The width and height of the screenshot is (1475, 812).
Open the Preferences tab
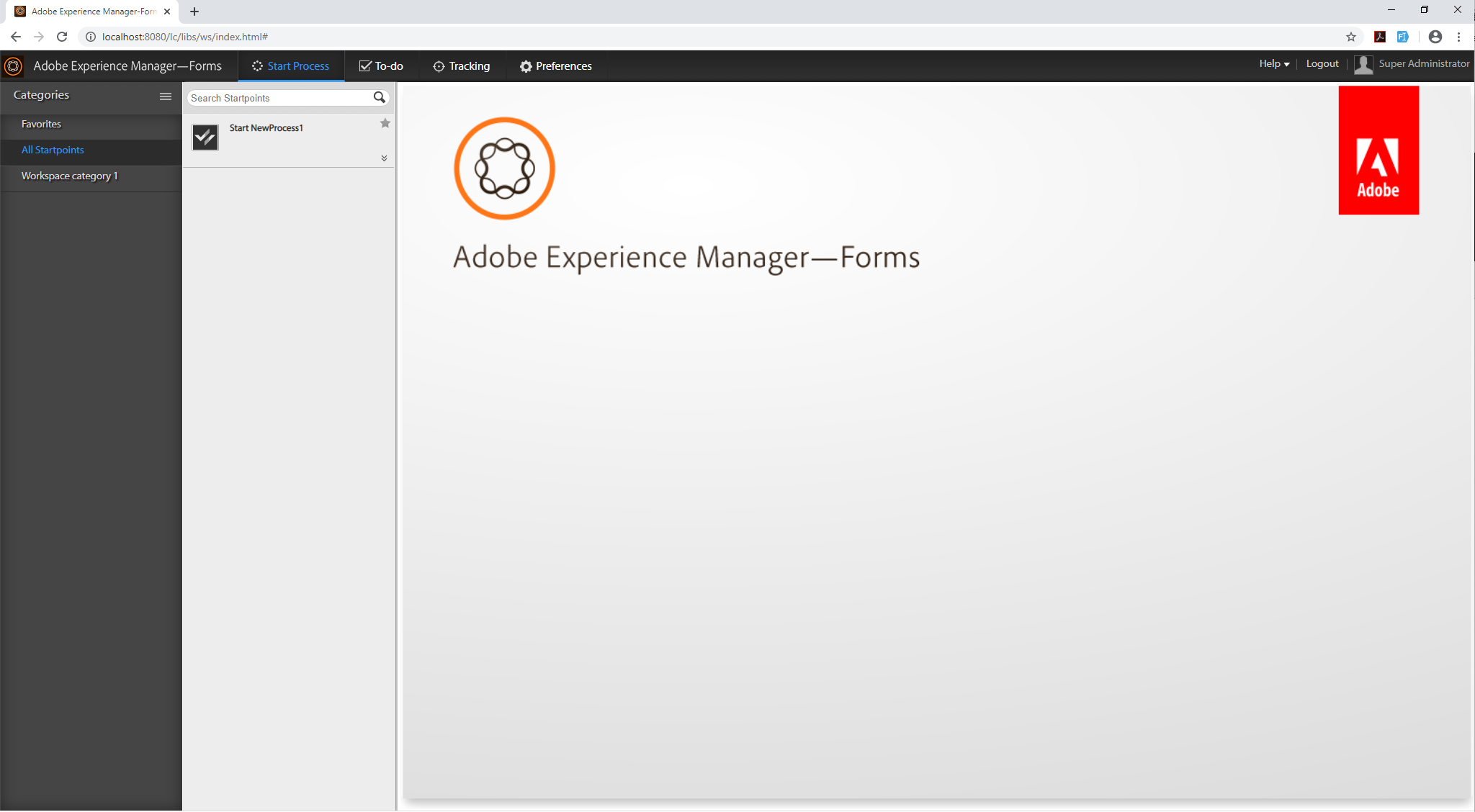point(555,66)
